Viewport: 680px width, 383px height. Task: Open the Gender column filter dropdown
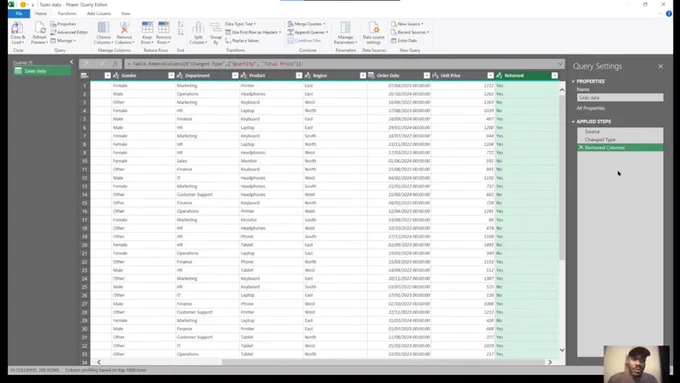[x=171, y=75]
